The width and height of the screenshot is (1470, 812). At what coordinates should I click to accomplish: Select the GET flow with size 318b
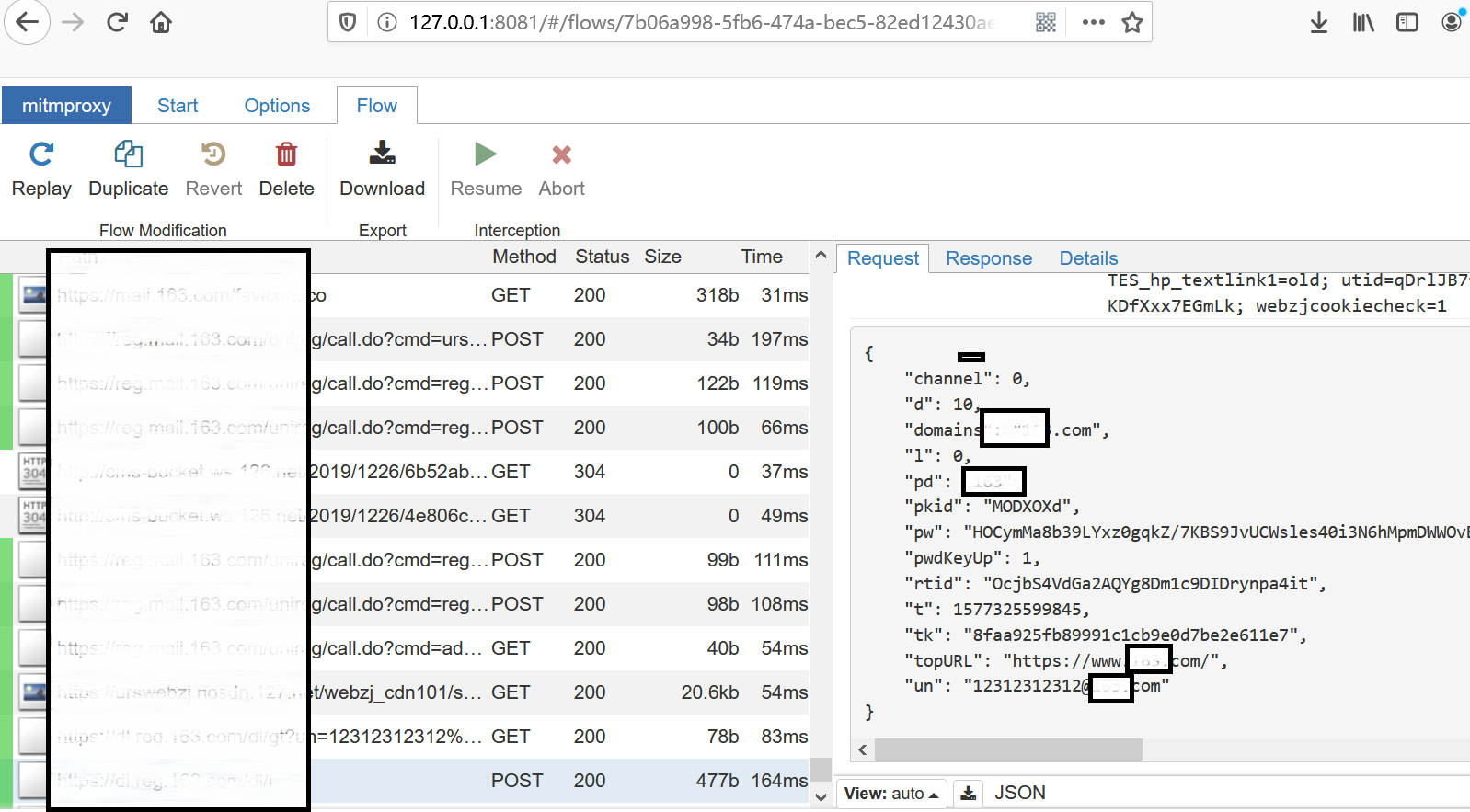tap(405, 295)
